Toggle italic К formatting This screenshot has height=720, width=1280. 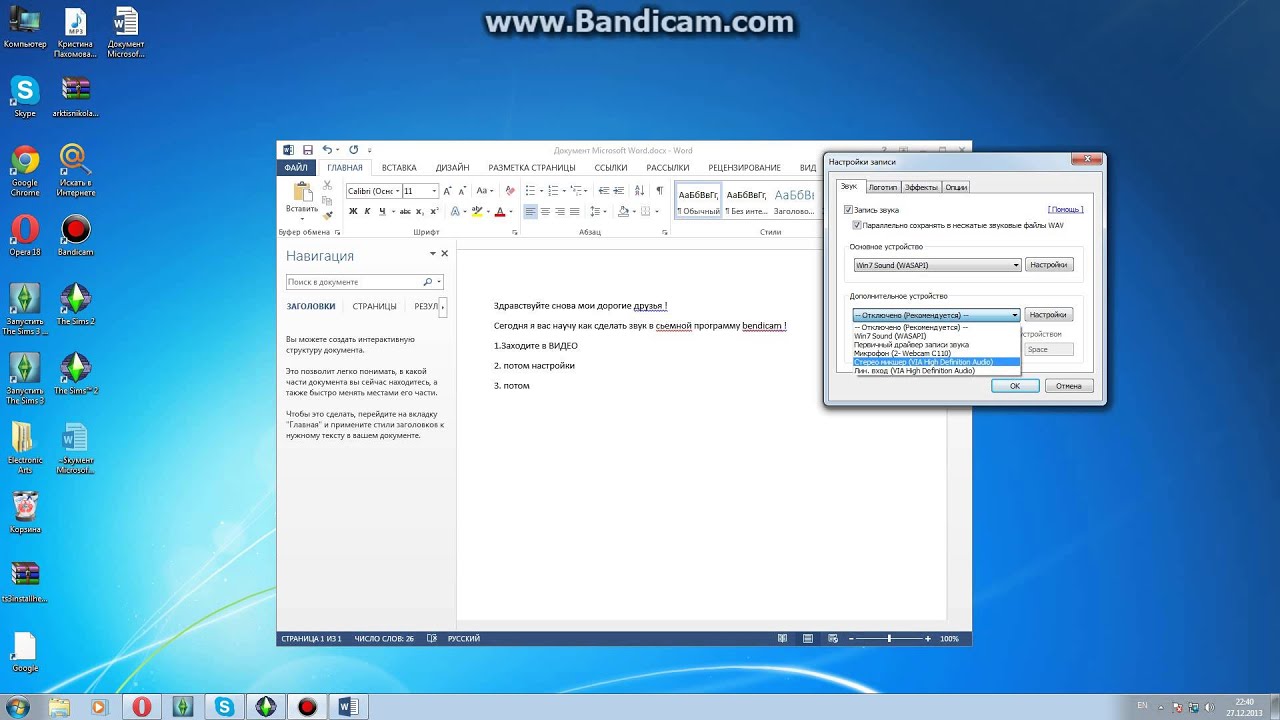point(367,211)
